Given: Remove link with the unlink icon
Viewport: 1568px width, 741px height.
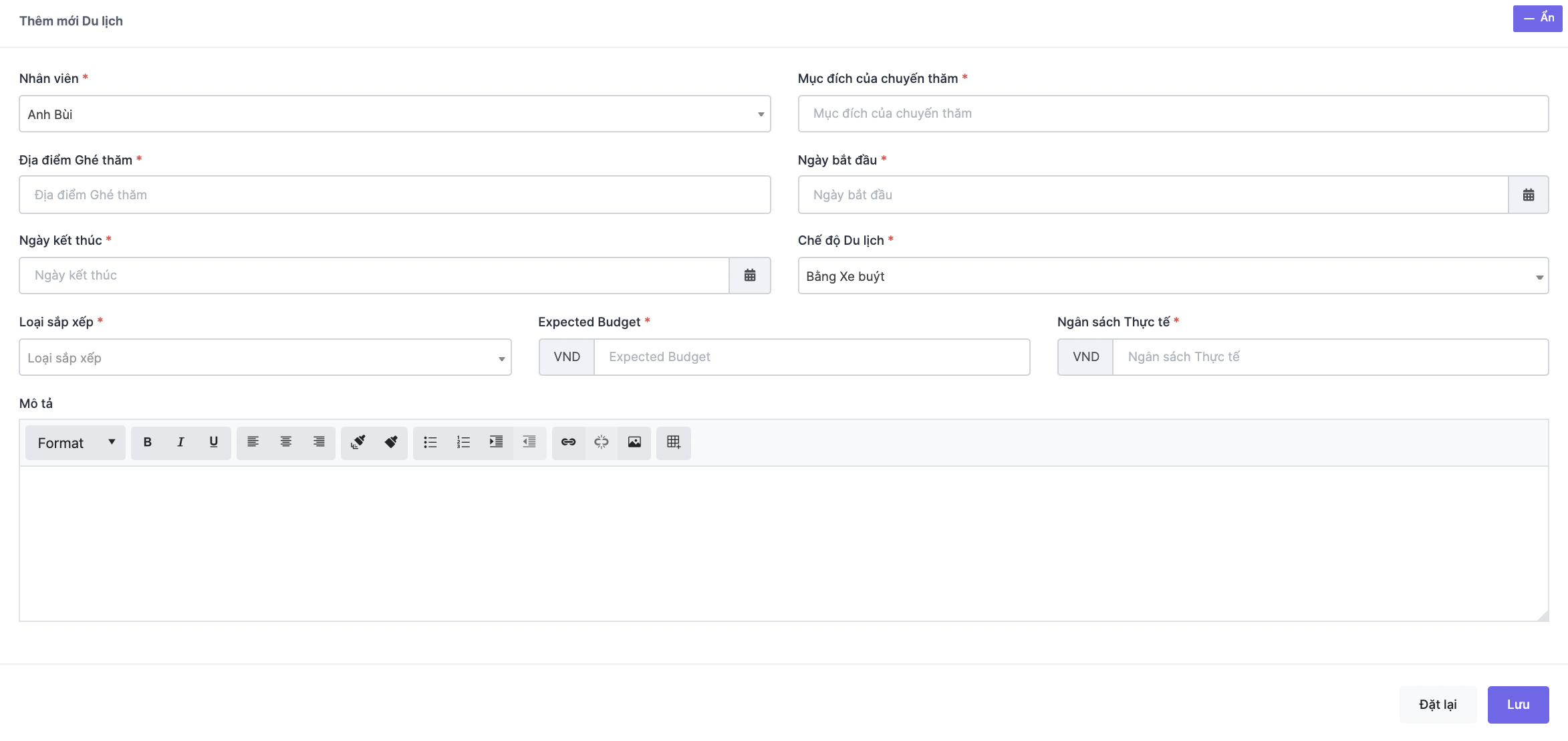Looking at the screenshot, I should tap(602, 442).
